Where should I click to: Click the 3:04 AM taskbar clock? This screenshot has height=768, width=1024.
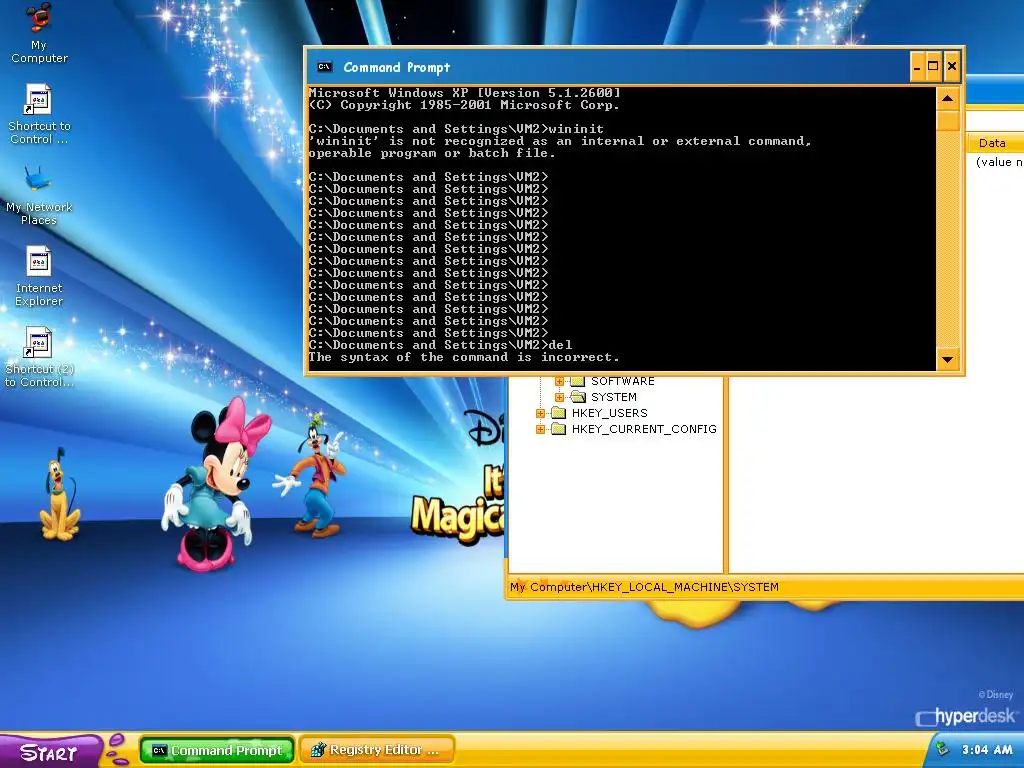pyautogui.click(x=987, y=750)
